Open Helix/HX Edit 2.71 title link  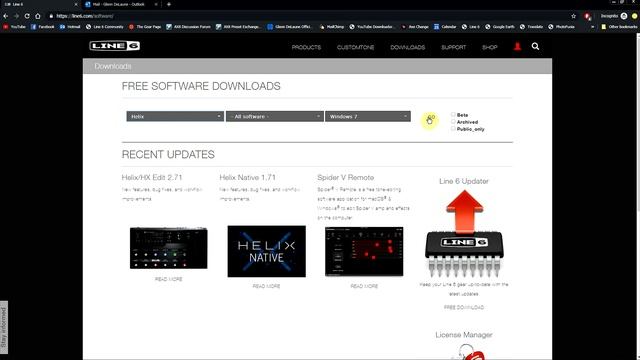[152, 178]
